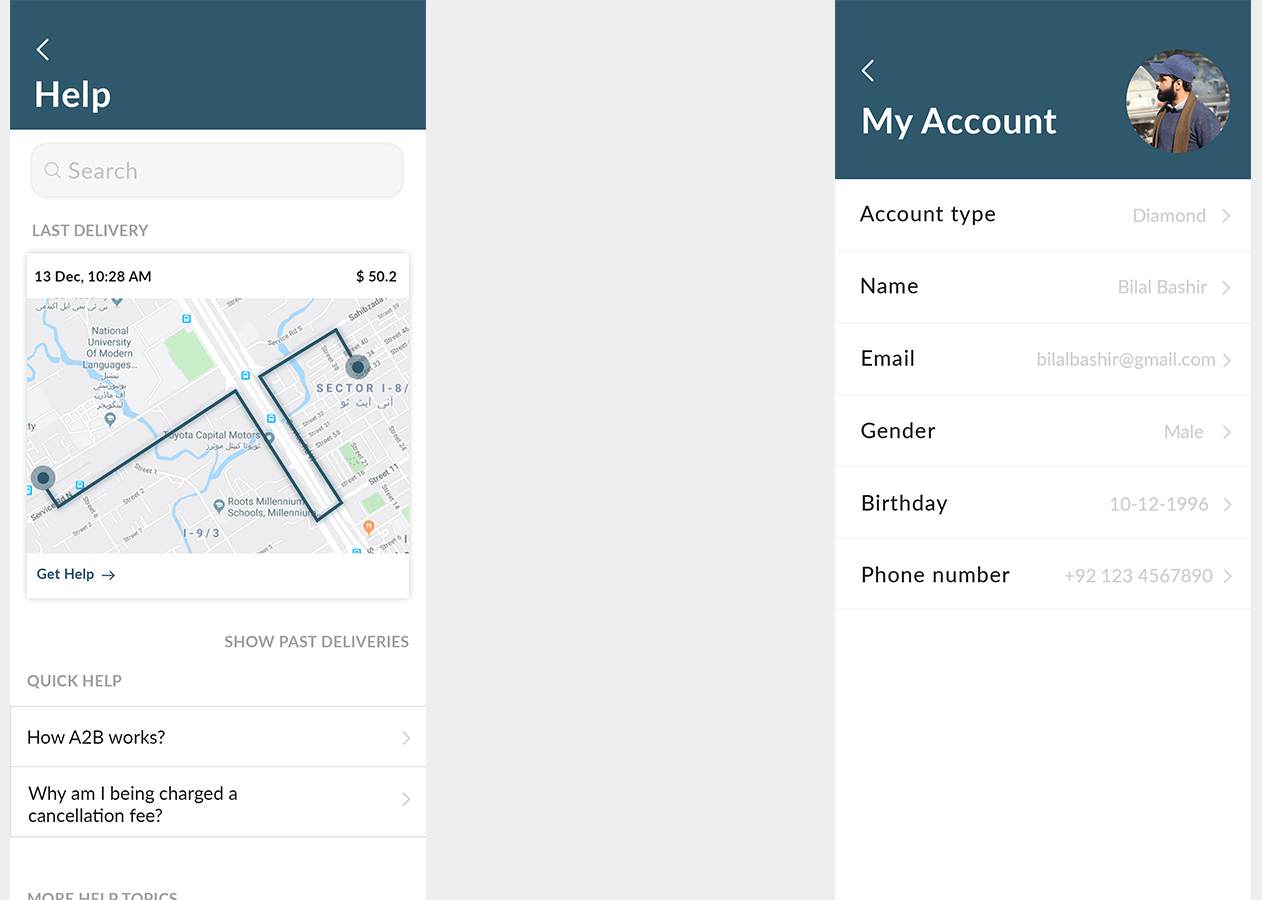Tap Show Past Deliveries
The image size is (1262, 900).
316,642
